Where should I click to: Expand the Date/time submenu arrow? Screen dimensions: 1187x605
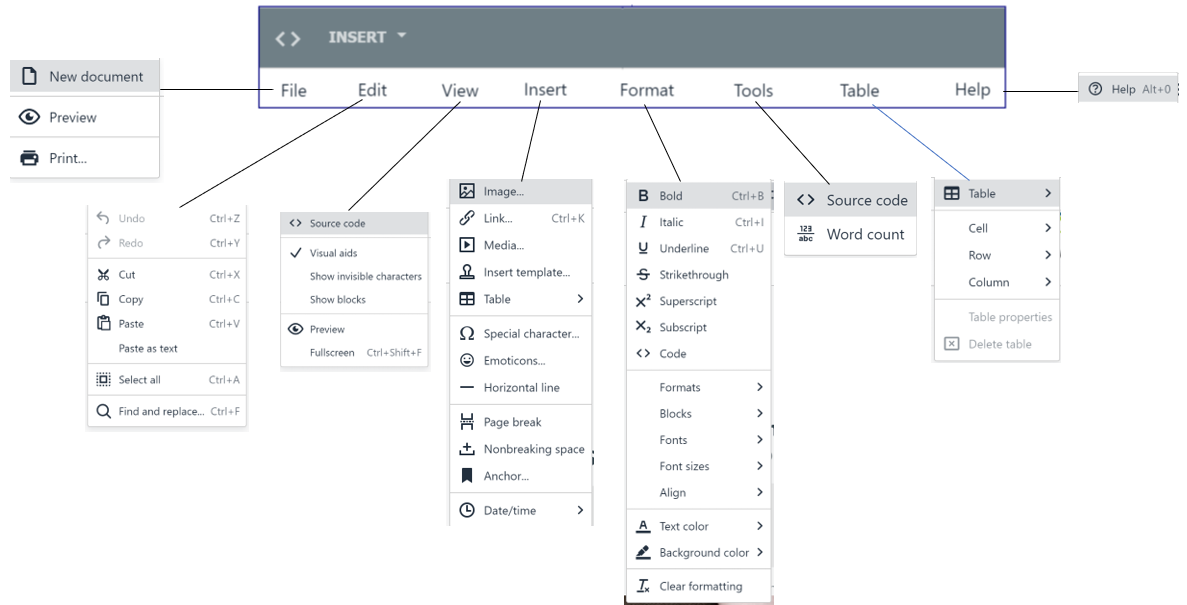coord(580,510)
